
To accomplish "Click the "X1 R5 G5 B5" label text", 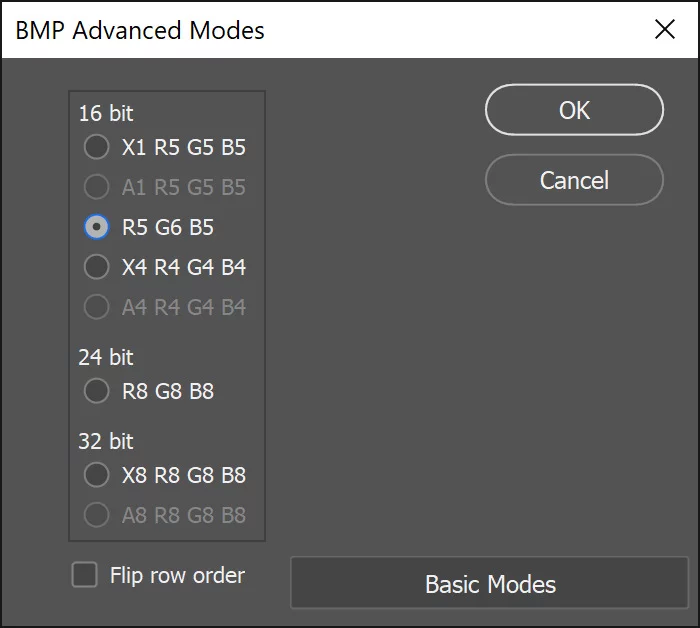I will [x=184, y=148].
